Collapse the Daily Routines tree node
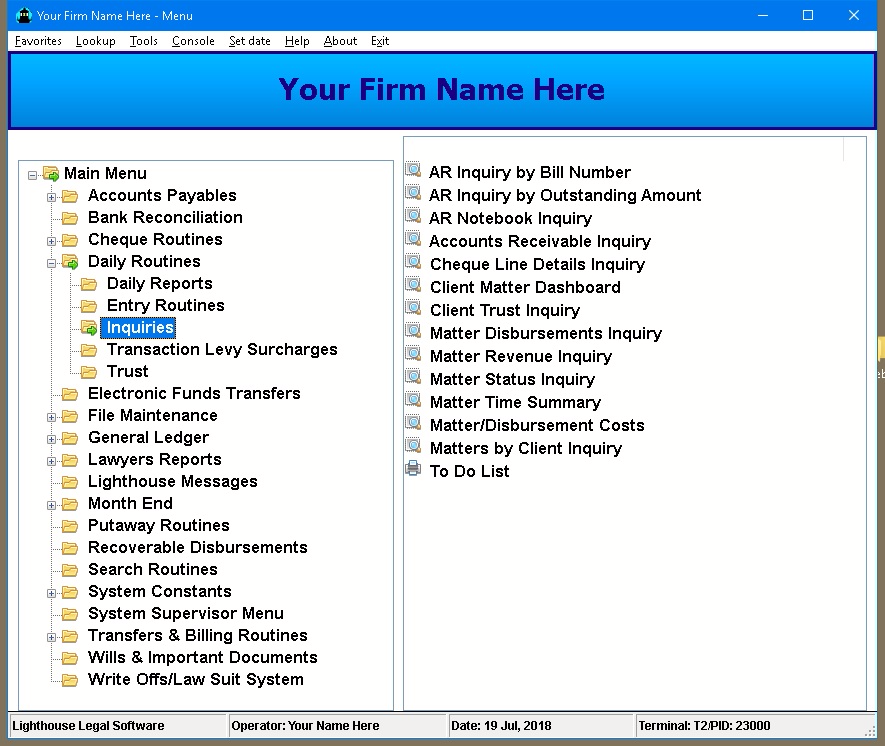885x746 pixels. click(x=52, y=262)
